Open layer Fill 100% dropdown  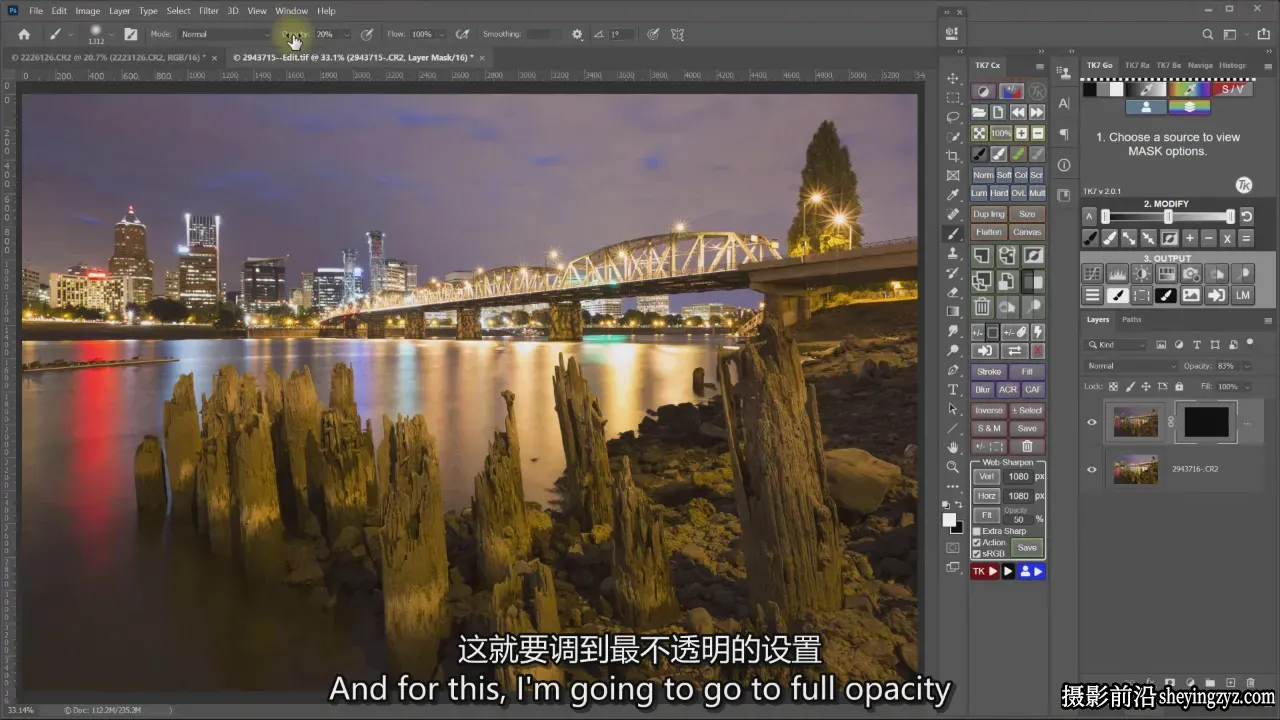click(1245, 386)
